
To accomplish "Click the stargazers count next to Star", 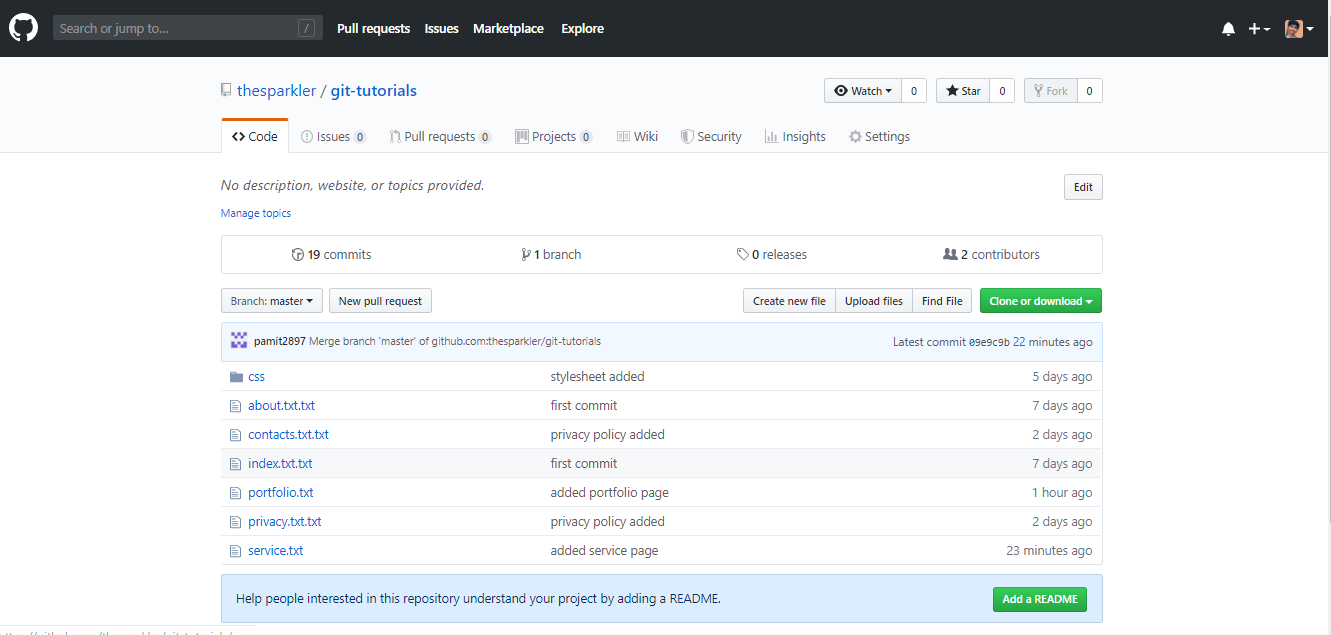I will (1002, 91).
